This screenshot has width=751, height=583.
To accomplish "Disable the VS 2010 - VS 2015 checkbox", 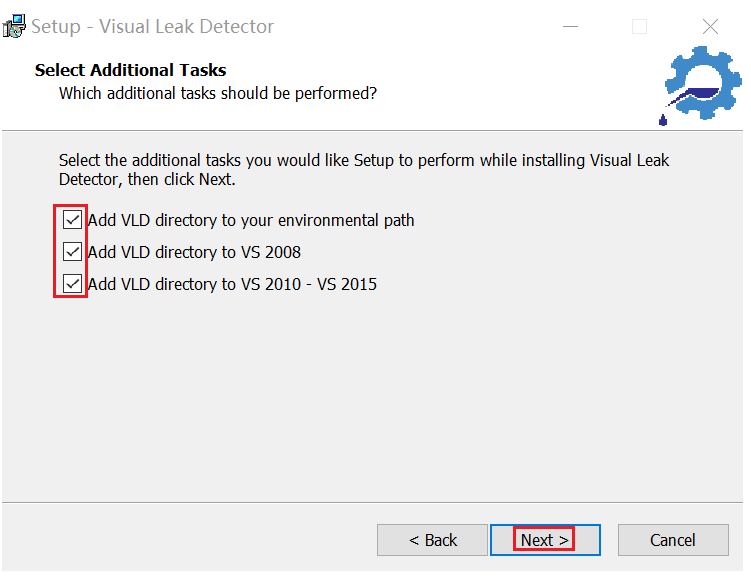I will coord(72,284).
